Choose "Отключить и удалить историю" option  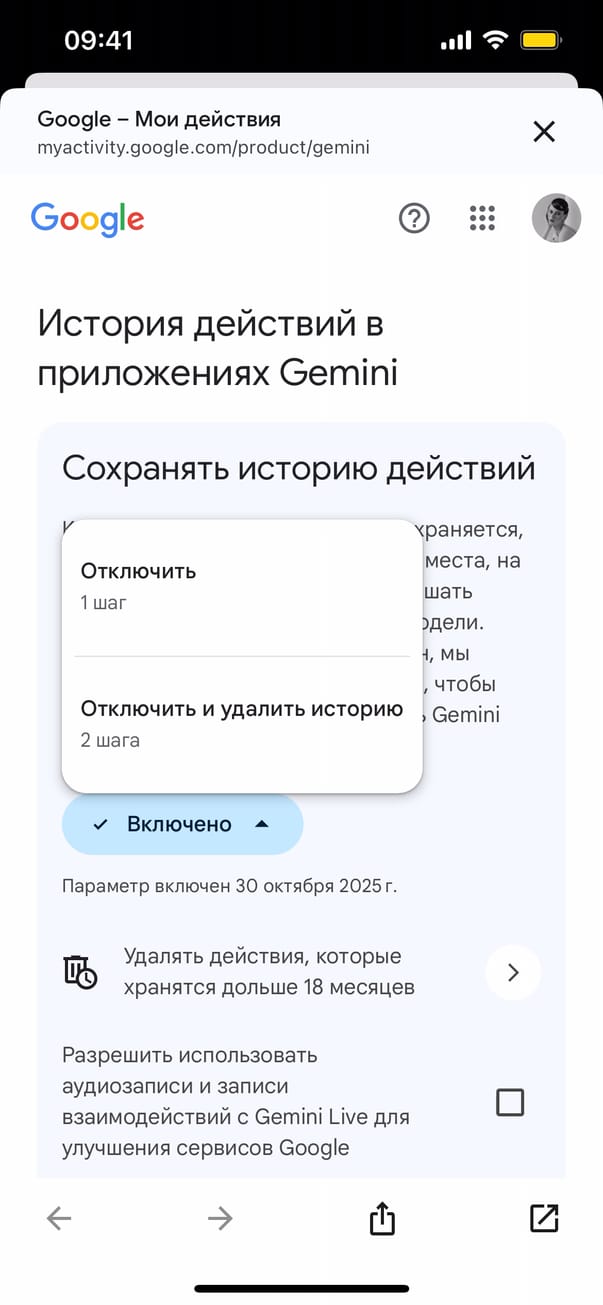(x=241, y=723)
